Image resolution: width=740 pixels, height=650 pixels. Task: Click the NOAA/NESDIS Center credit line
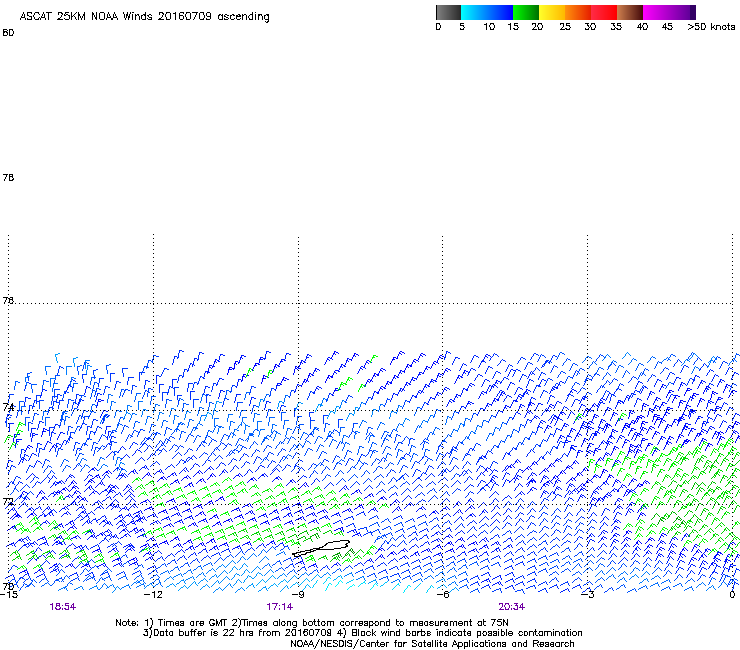coord(432,644)
